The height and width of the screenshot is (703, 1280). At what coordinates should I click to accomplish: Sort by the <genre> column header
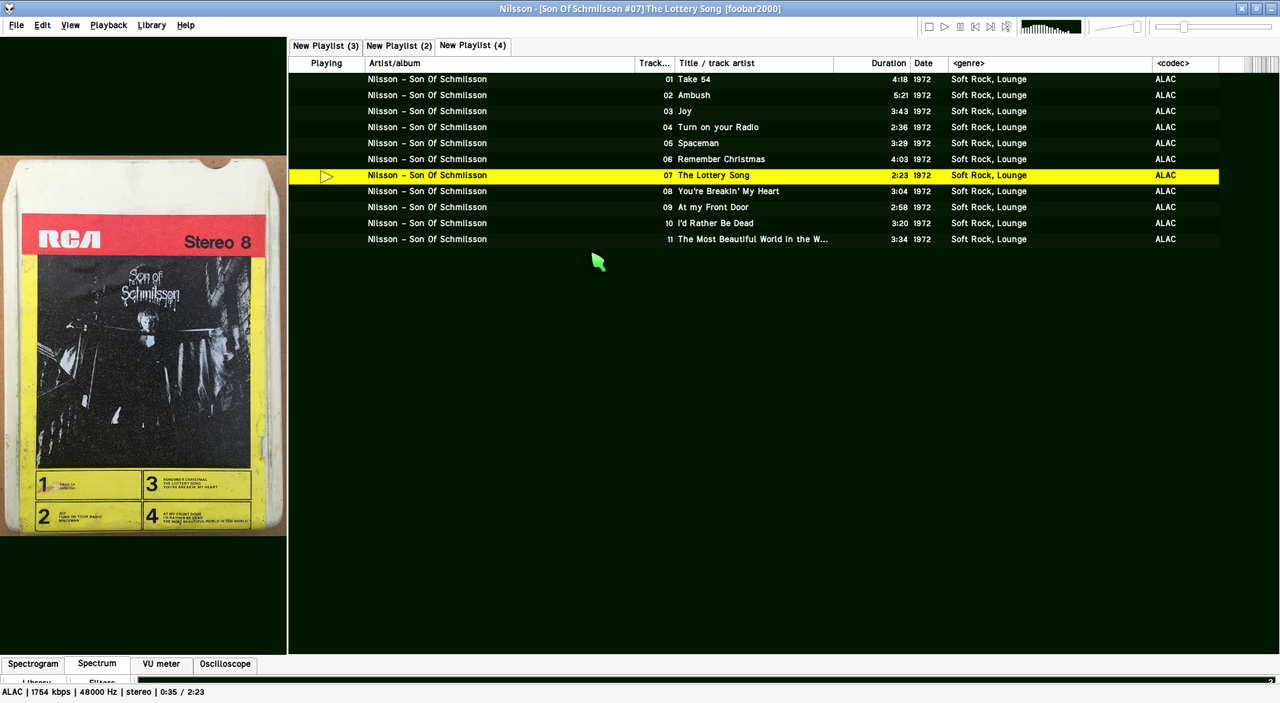[x=1050, y=64]
